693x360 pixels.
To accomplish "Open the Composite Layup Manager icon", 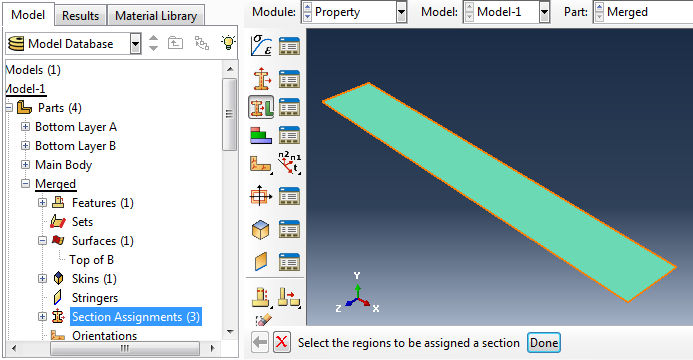I will pos(289,135).
